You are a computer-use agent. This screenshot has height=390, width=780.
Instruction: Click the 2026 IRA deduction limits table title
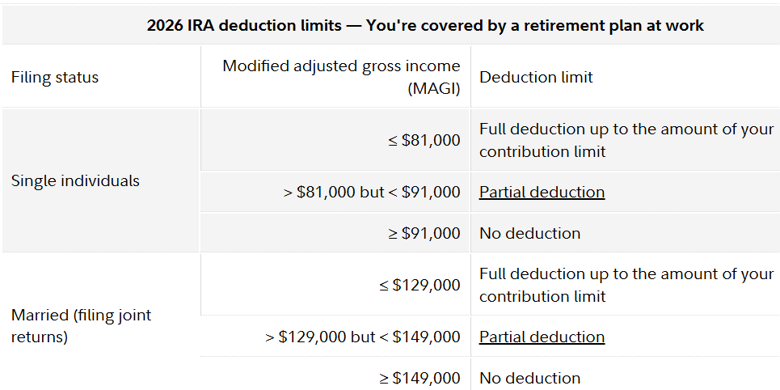tap(425, 25)
